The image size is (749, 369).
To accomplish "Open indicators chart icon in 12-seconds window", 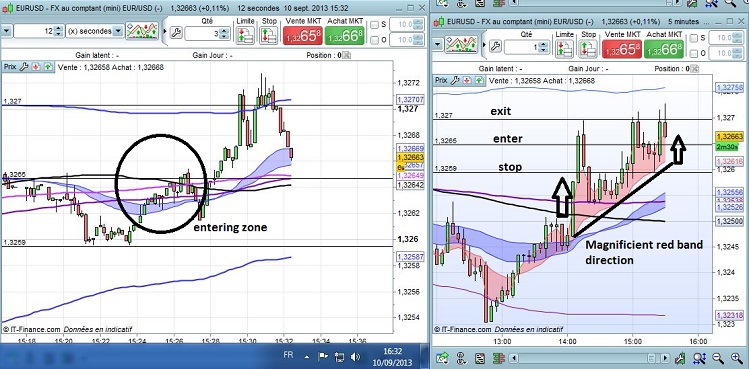I will (142, 31).
